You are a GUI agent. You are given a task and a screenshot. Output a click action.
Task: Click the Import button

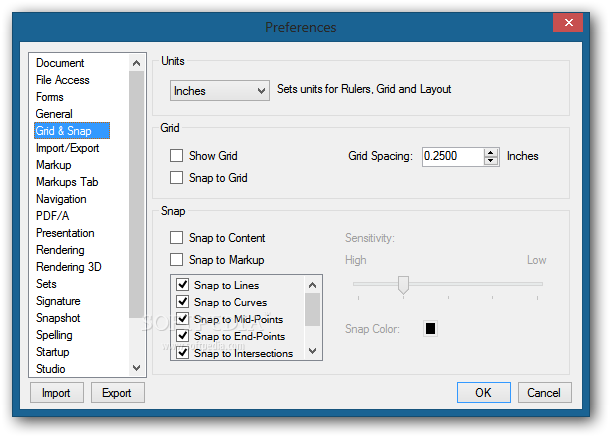tap(56, 393)
